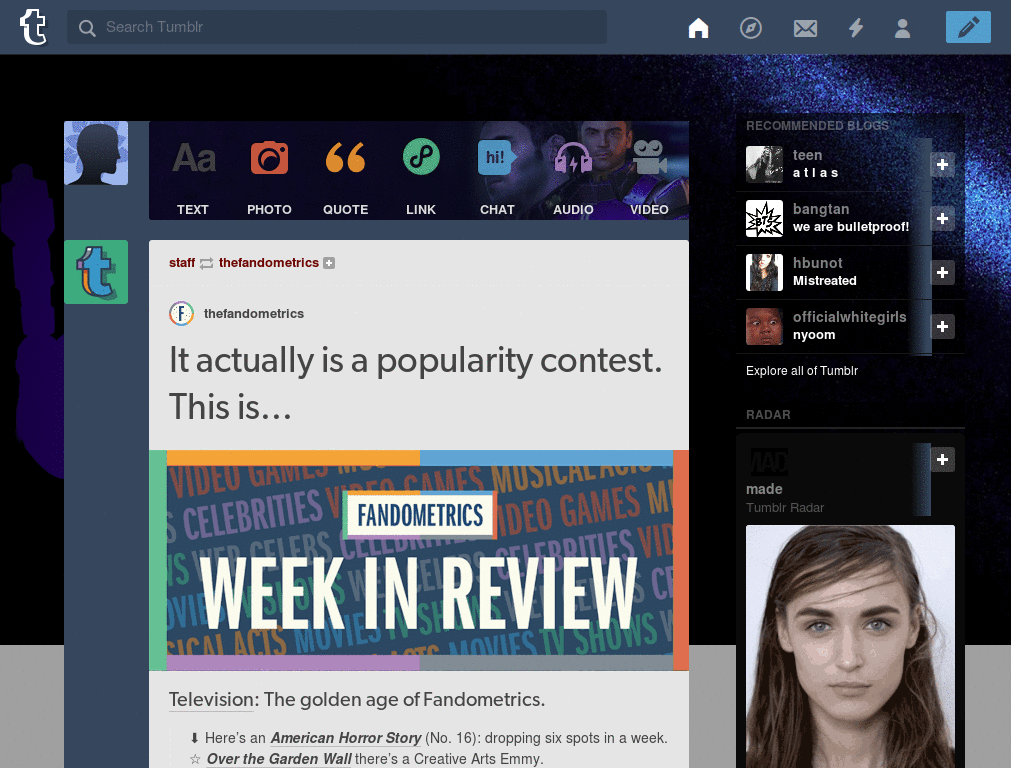
Task: Click the Tumblr logo in the top bar
Action: [33, 27]
